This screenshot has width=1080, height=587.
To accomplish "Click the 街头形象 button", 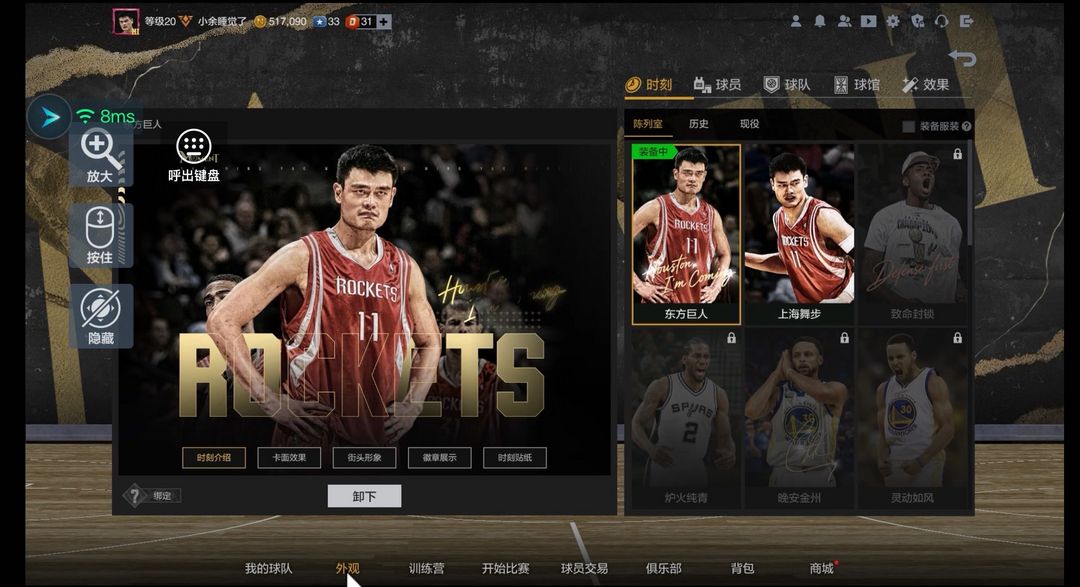I will pos(364,457).
